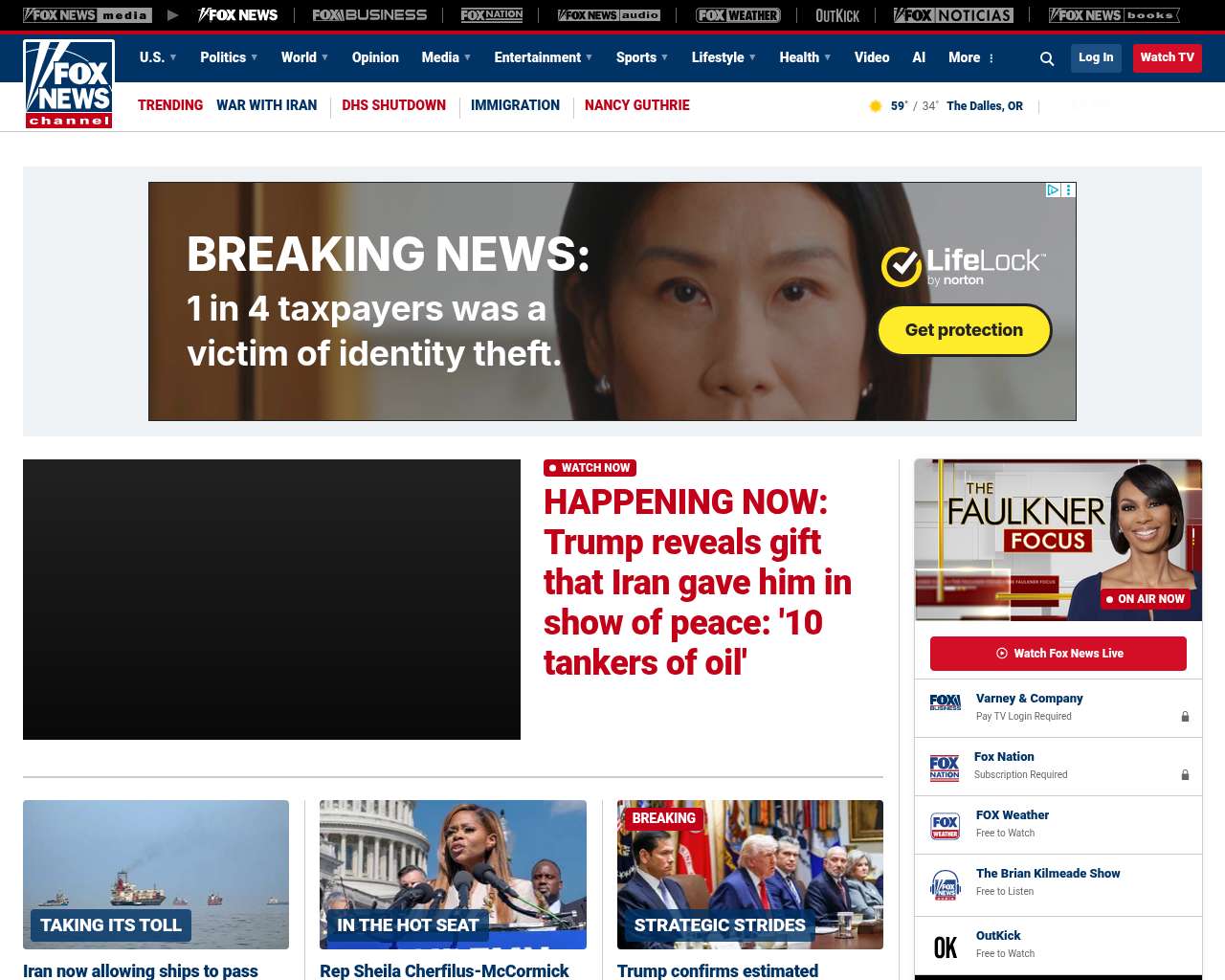Click the WATCH NOW red label
The image size is (1225, 980).
590,468
